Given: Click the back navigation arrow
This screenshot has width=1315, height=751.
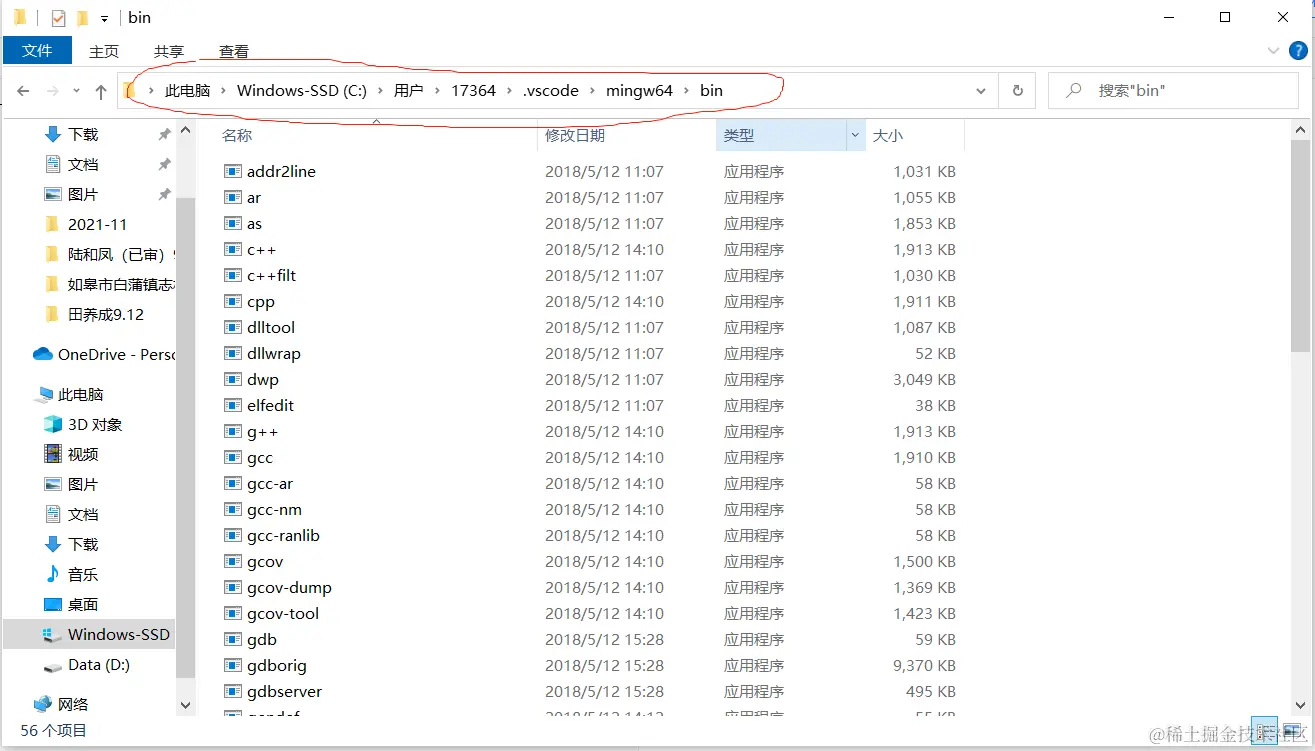Looking at the screenshot, I should [22, 90].
